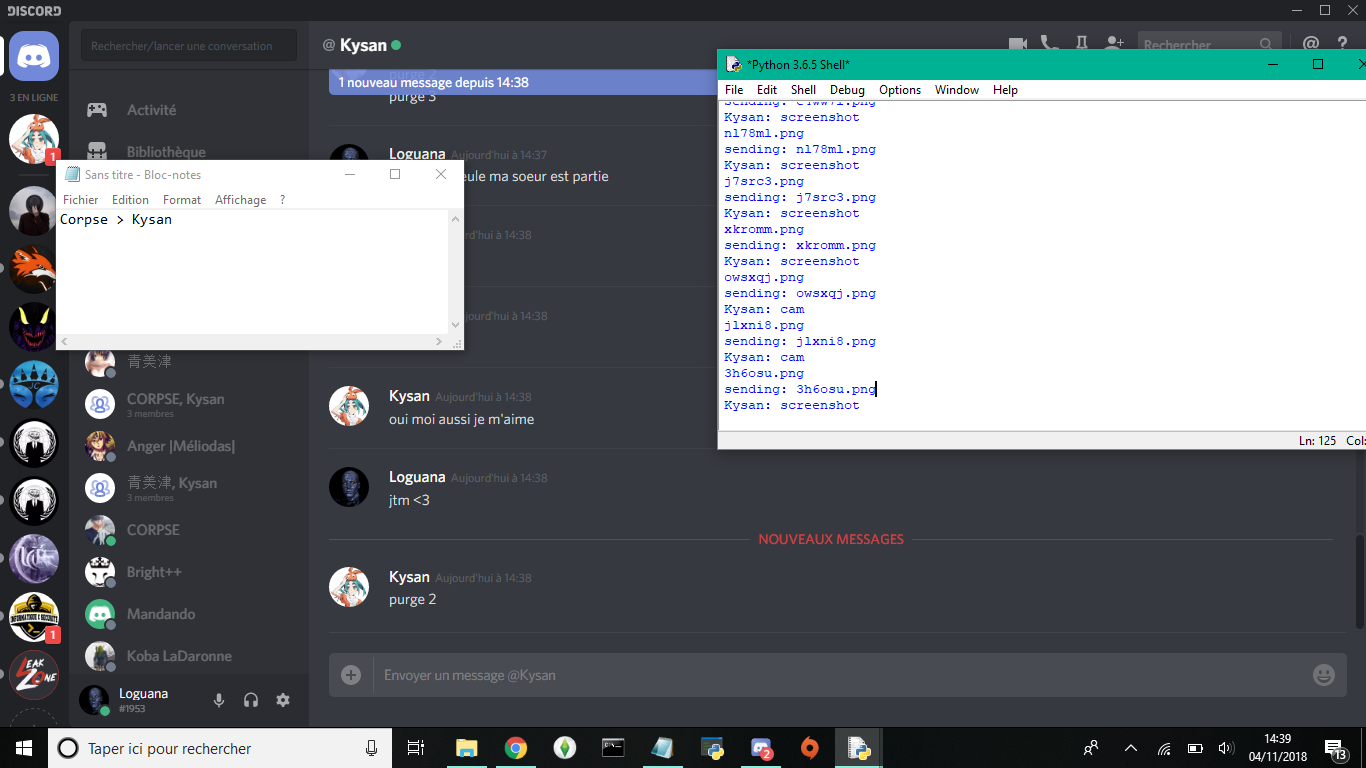Open the Windows notification center
The width and height of the screenshot is (1366, 768).
coord(1335,748)
